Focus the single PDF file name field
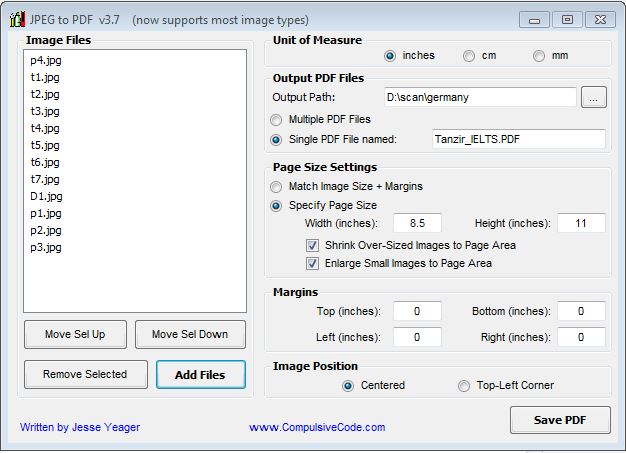This screenshot has height=453, width=626. point(519,139)
